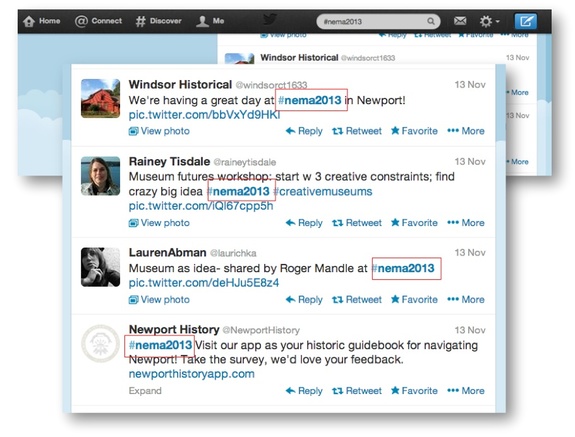
Task: Open More options on Windsor Historical tweet
Action: pos(466,131)
